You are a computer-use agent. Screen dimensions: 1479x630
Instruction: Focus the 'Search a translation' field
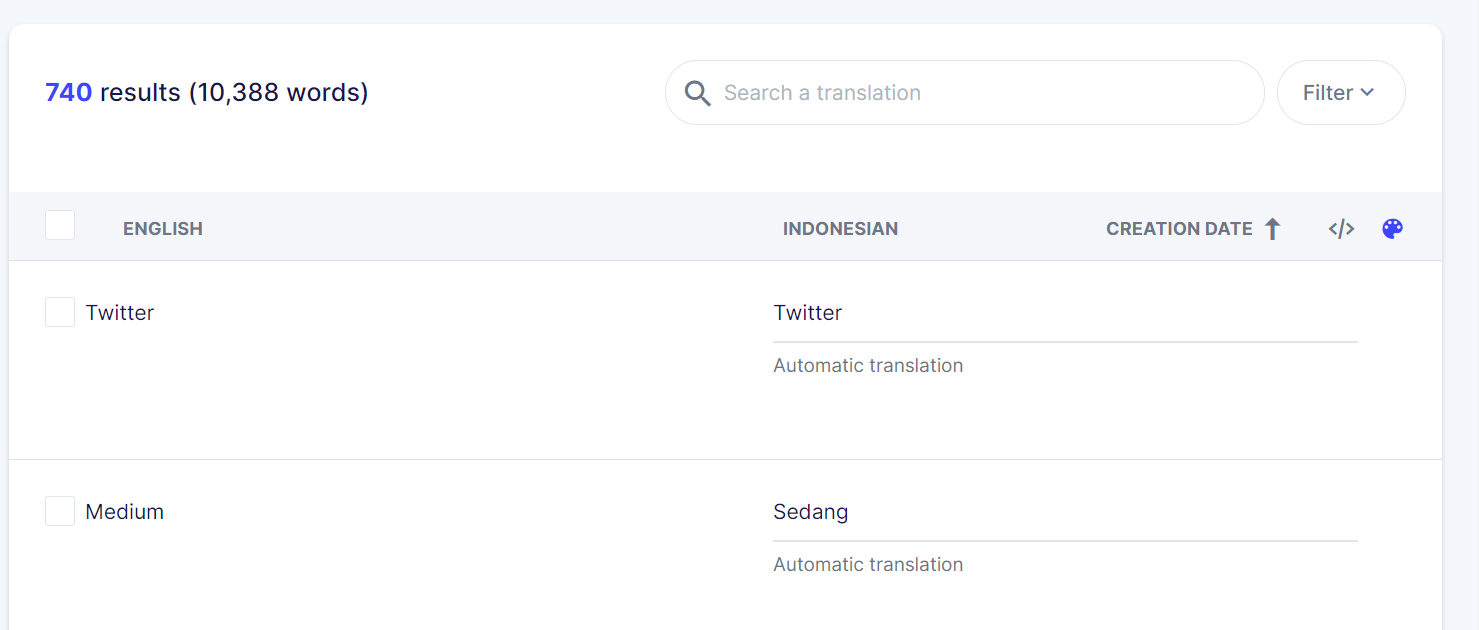click(980, 93)
